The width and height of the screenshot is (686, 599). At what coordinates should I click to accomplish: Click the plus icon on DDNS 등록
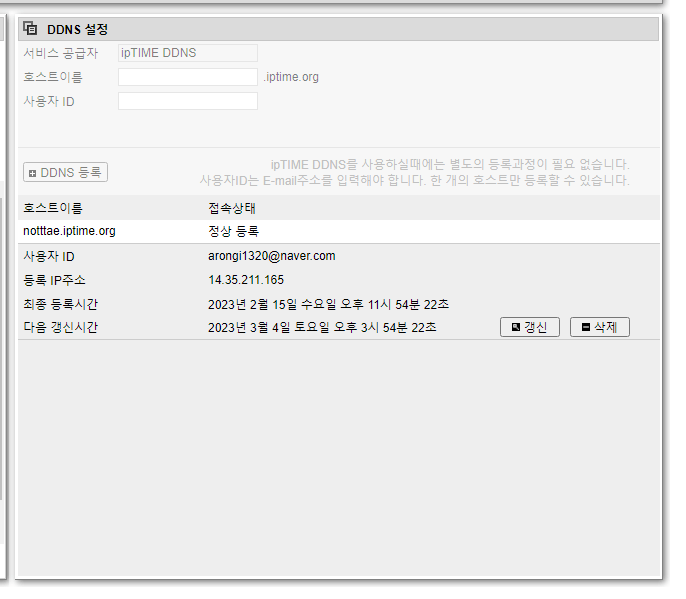32,174
